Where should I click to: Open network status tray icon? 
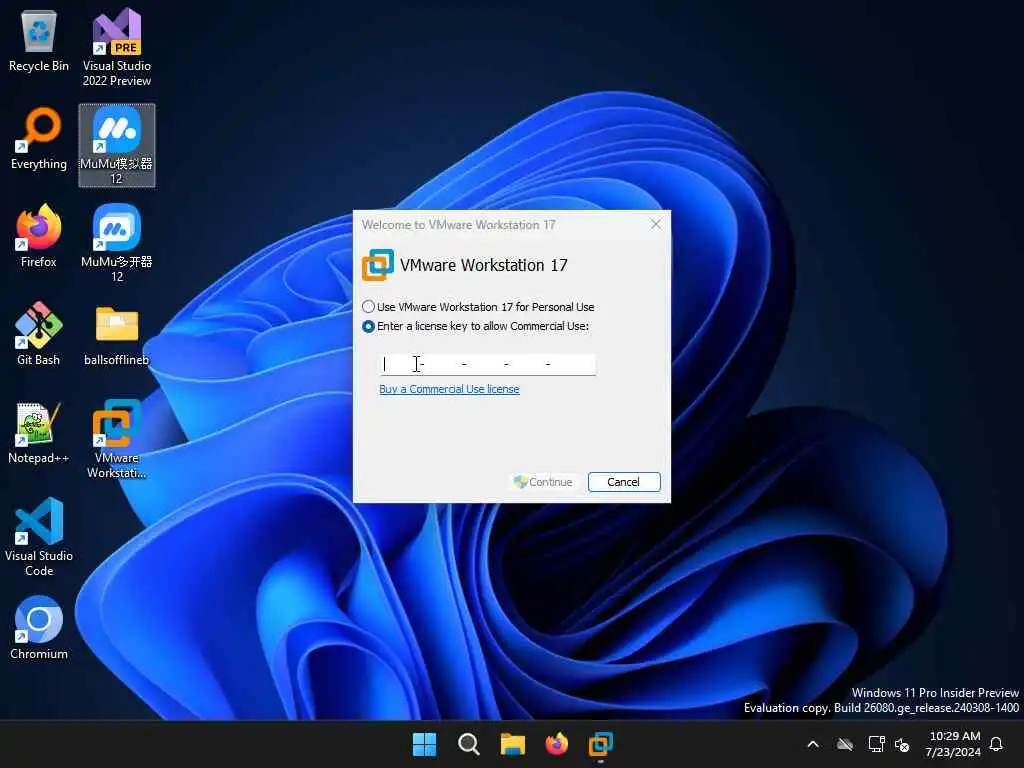[x=876, y=744]
